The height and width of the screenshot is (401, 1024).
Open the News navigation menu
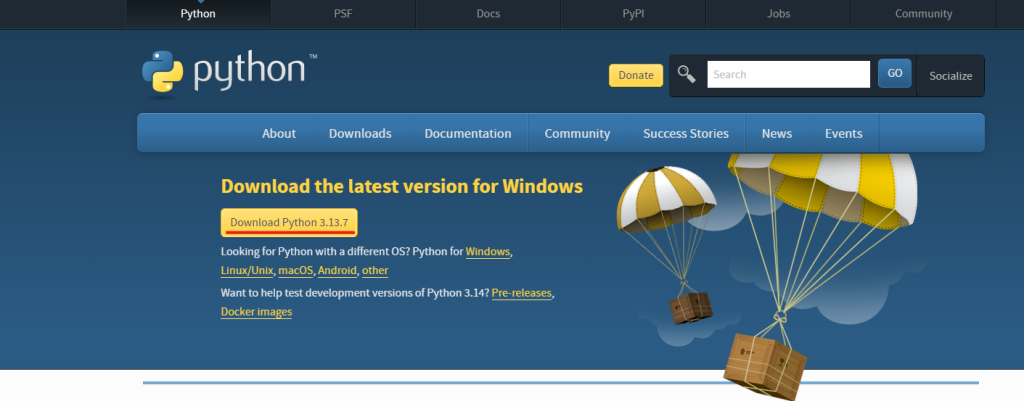pyautogui.click(x=776, y=133)
